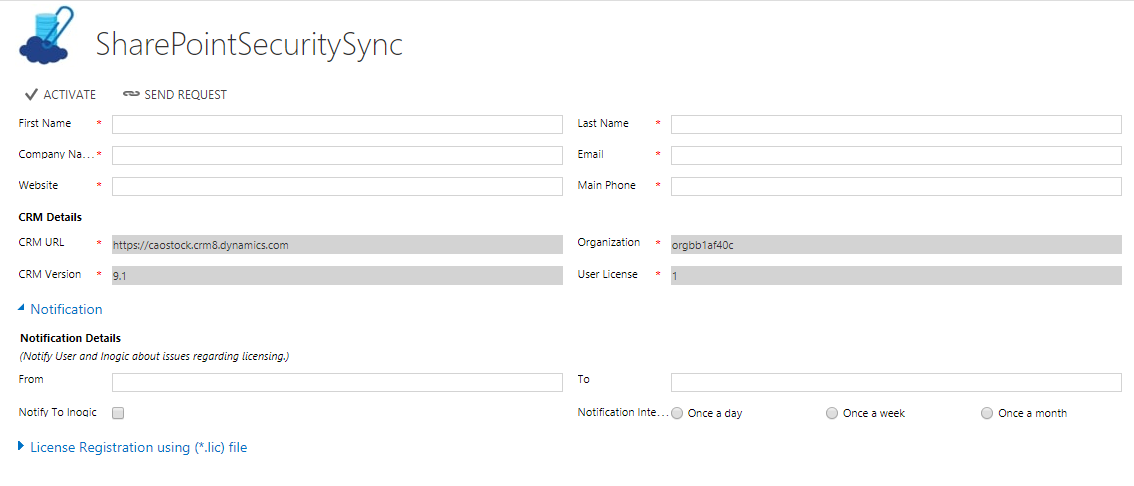Select the Once a month radio button

click(986, 413)
